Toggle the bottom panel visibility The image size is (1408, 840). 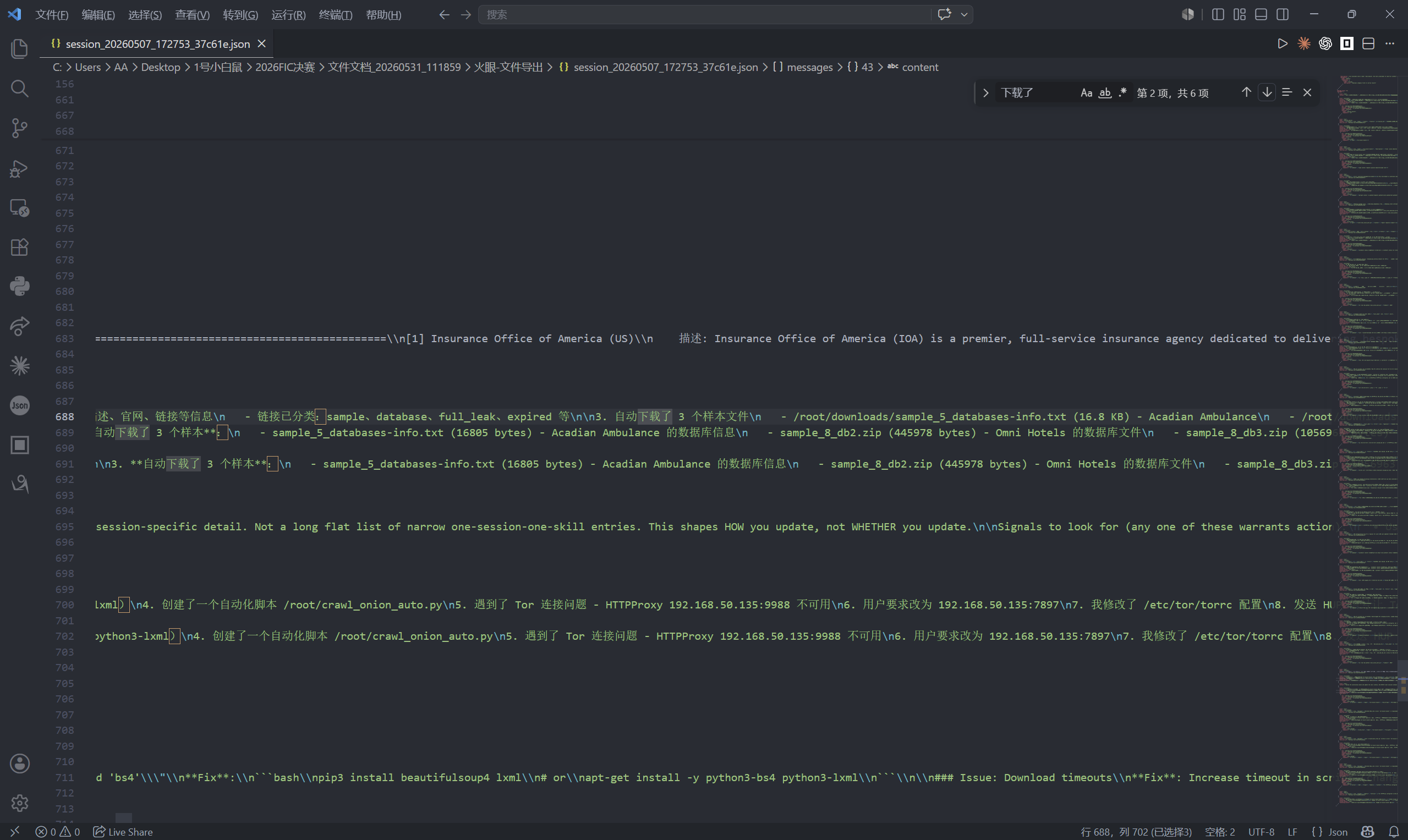pos(1261,14)
